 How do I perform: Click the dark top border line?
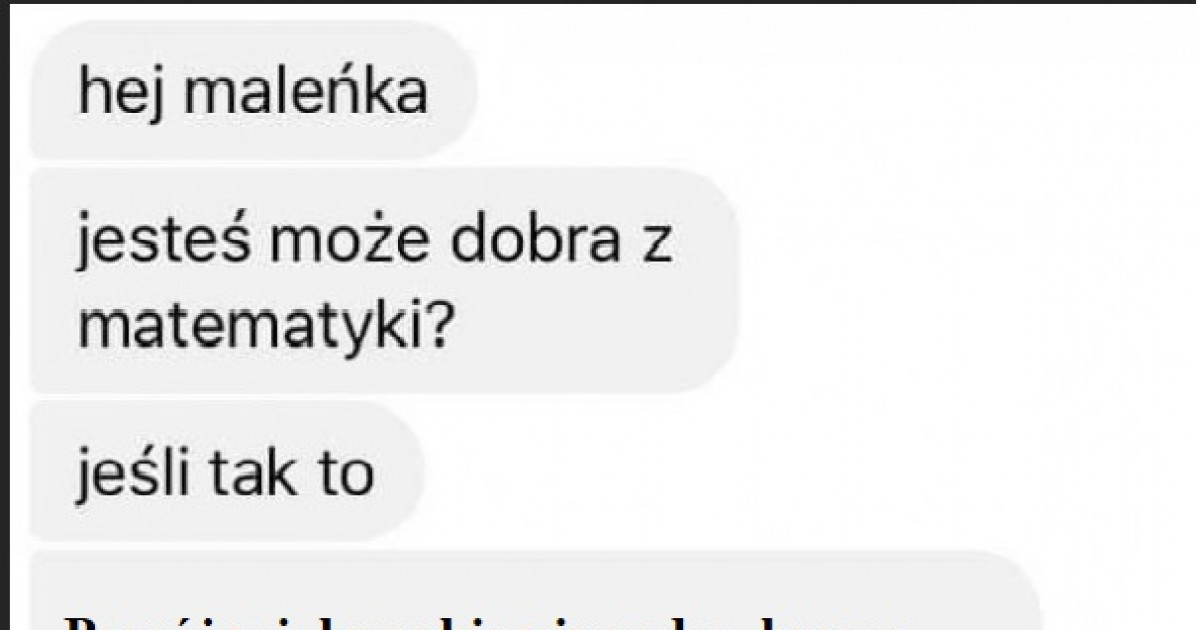(x=600, y=3)
